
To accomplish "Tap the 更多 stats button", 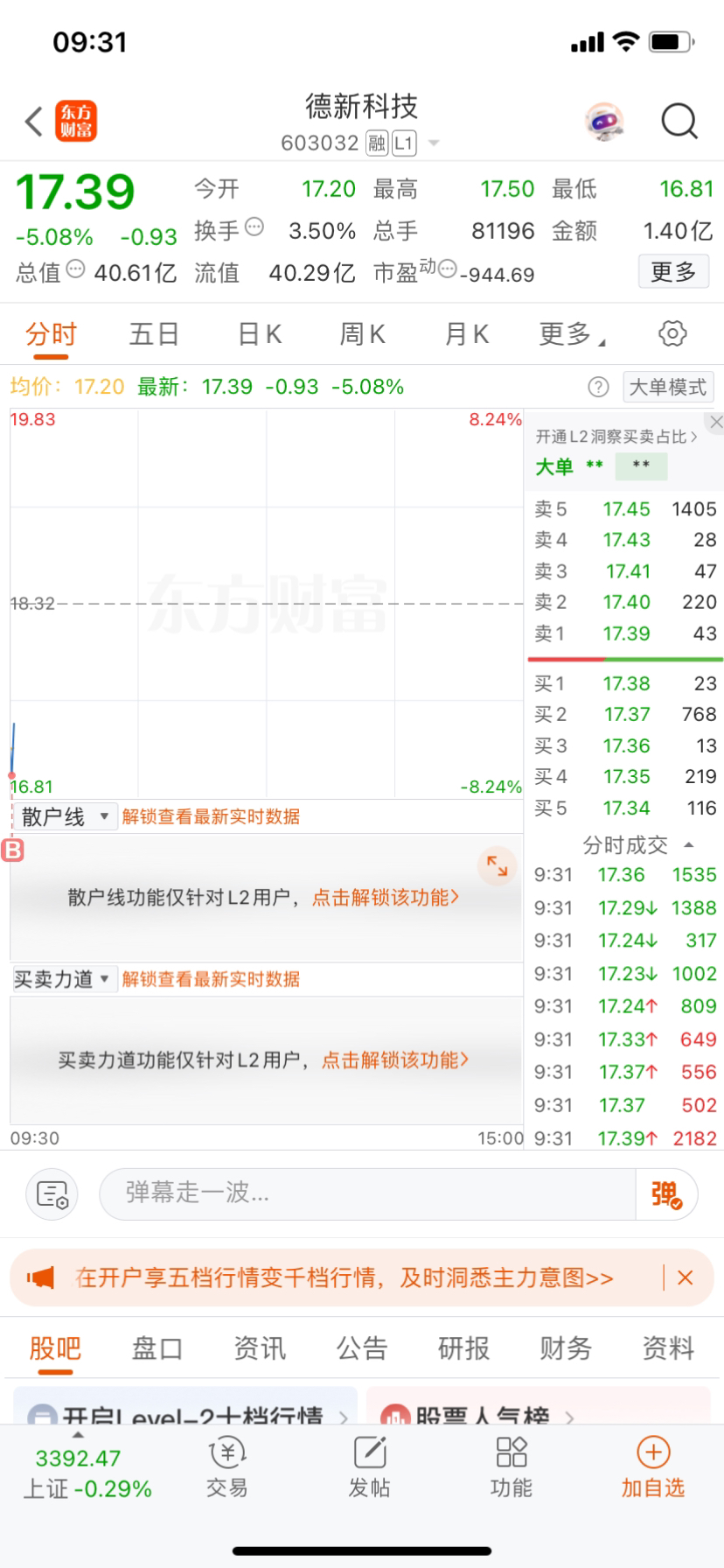I will tap(673, 272).
